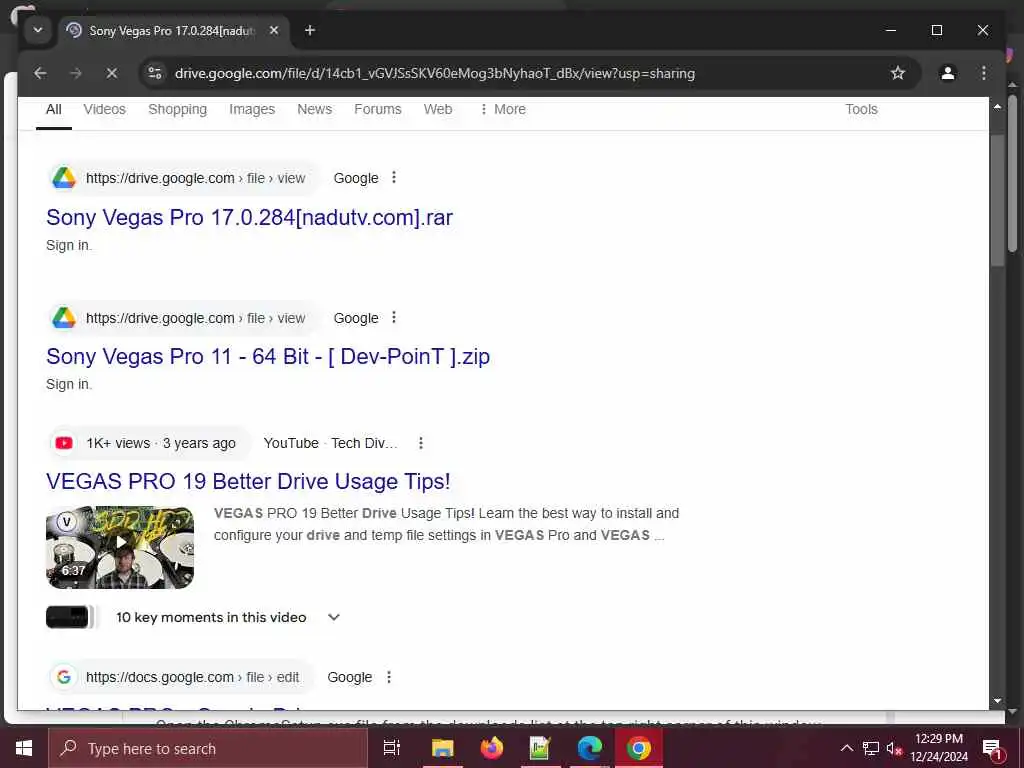The image size is (1024, 768).
Task: Open the notification center icon
Action: click(992, 748)
